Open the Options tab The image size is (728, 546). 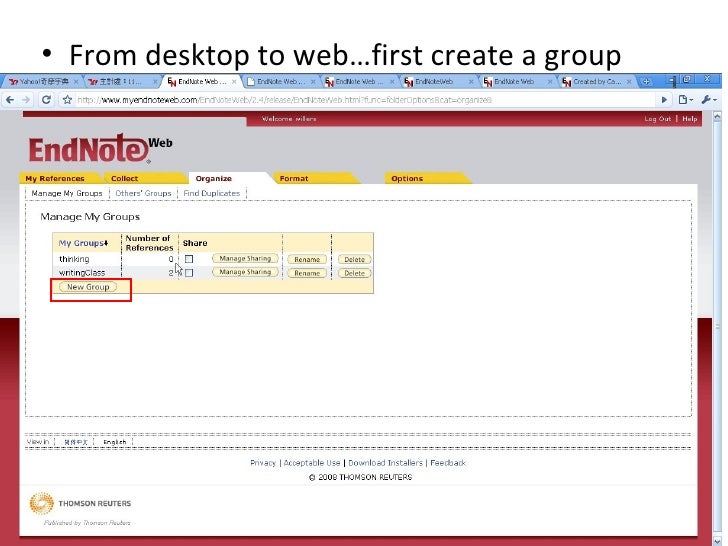click(x=407, y=178)
